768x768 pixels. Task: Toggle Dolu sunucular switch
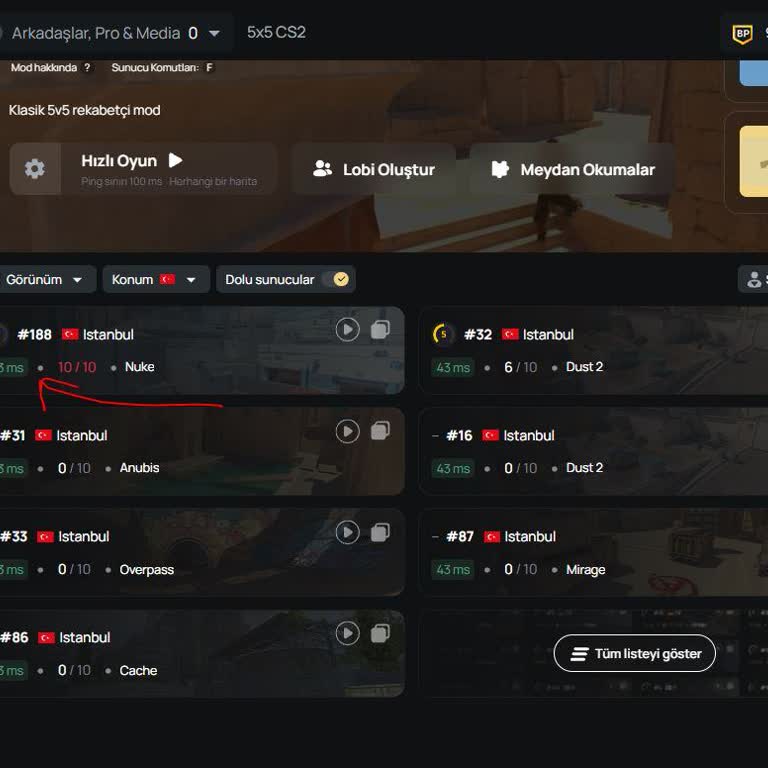pos(336,279)
